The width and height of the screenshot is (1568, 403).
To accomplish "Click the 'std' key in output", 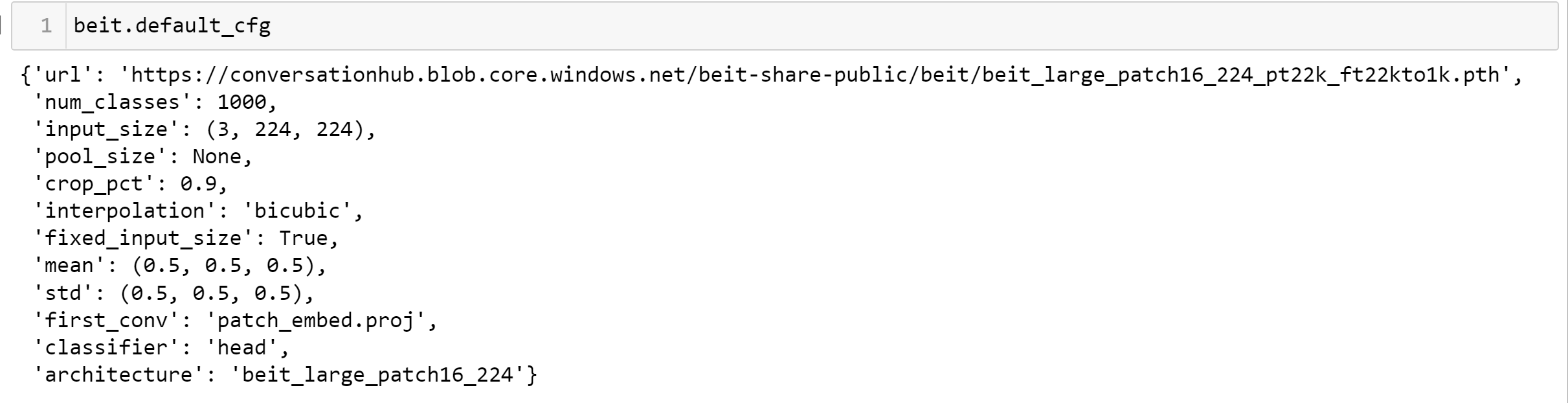I will pyautogui.click(x=63, y=293).
